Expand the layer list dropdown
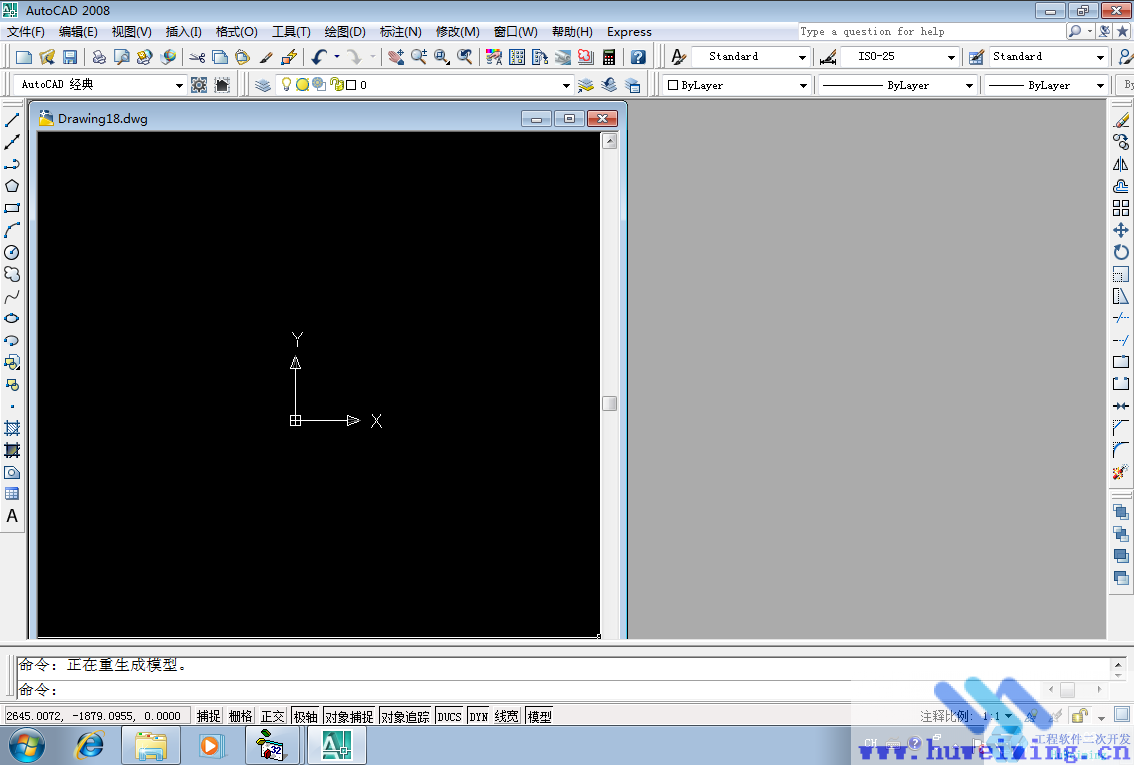 pos(566,85)
